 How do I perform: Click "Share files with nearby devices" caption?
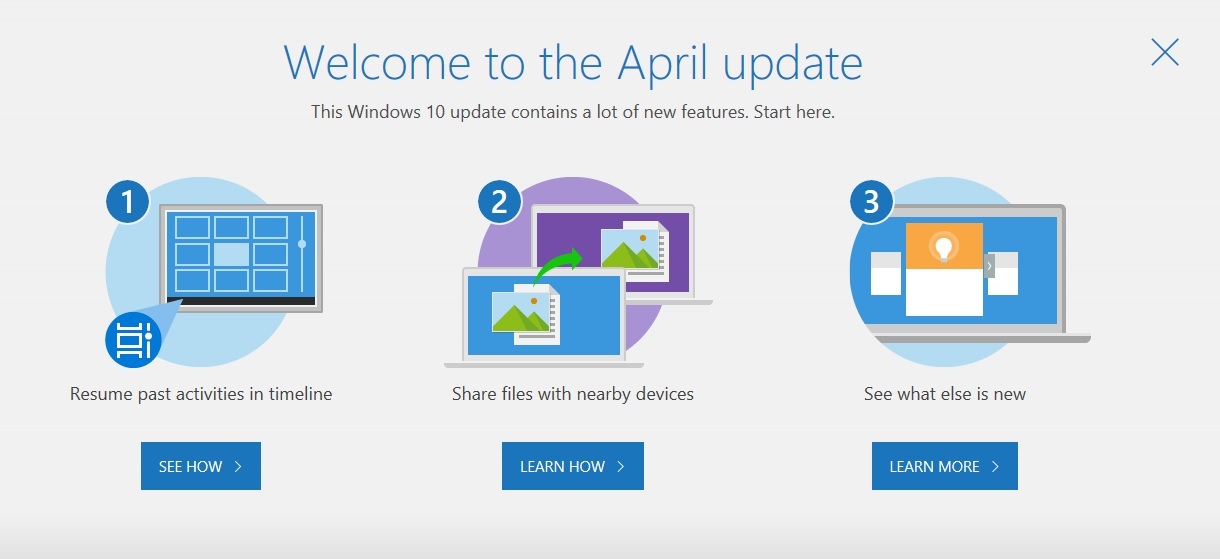coord(572,394)
